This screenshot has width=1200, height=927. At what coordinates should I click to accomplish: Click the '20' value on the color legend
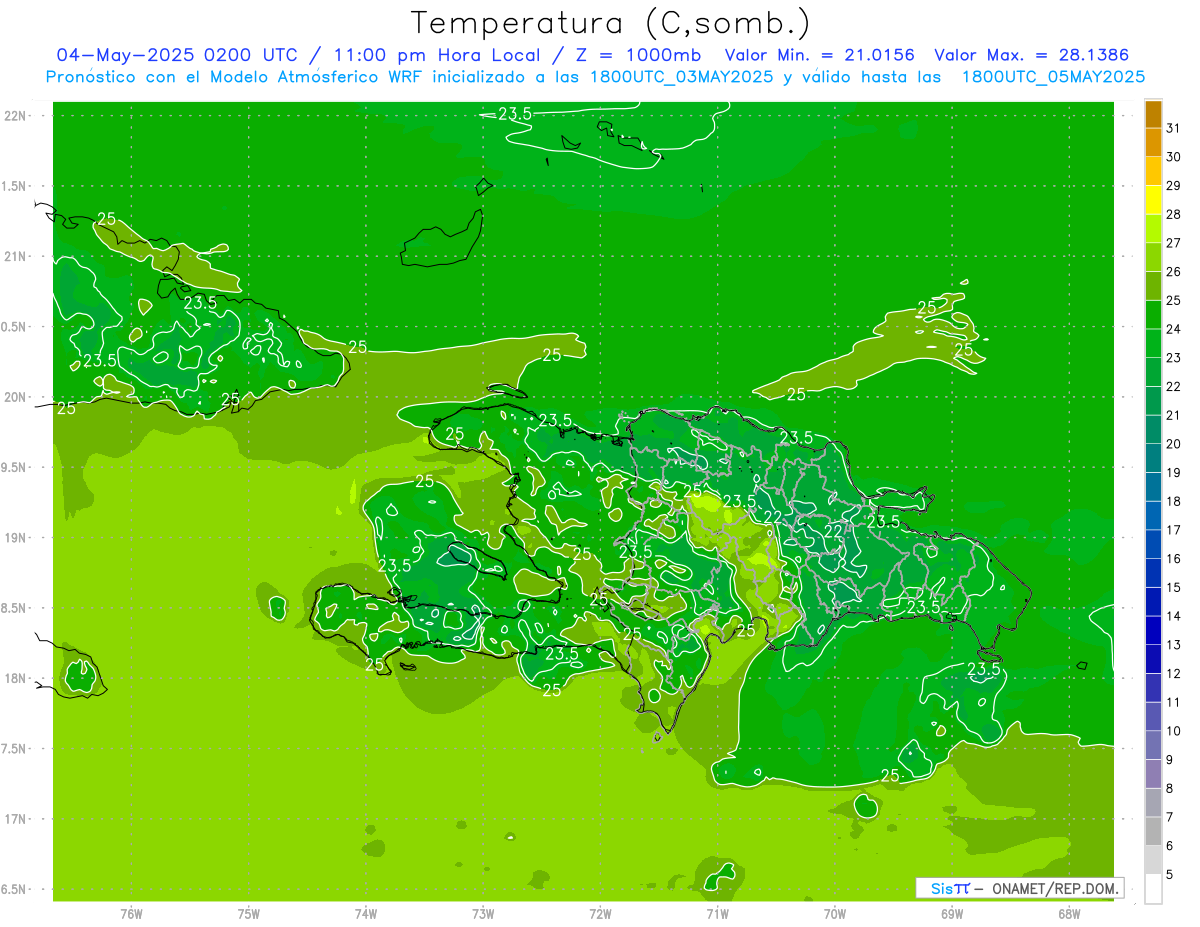click(x=1174, y=443)
